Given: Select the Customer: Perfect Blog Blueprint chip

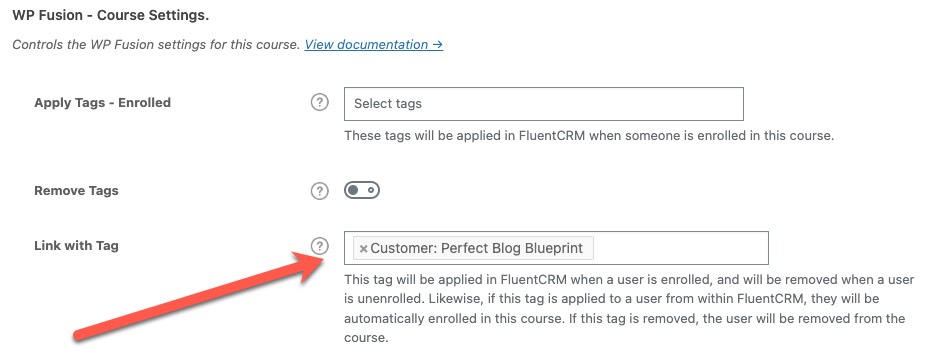Looking at the screenshot, I should 474,248.
